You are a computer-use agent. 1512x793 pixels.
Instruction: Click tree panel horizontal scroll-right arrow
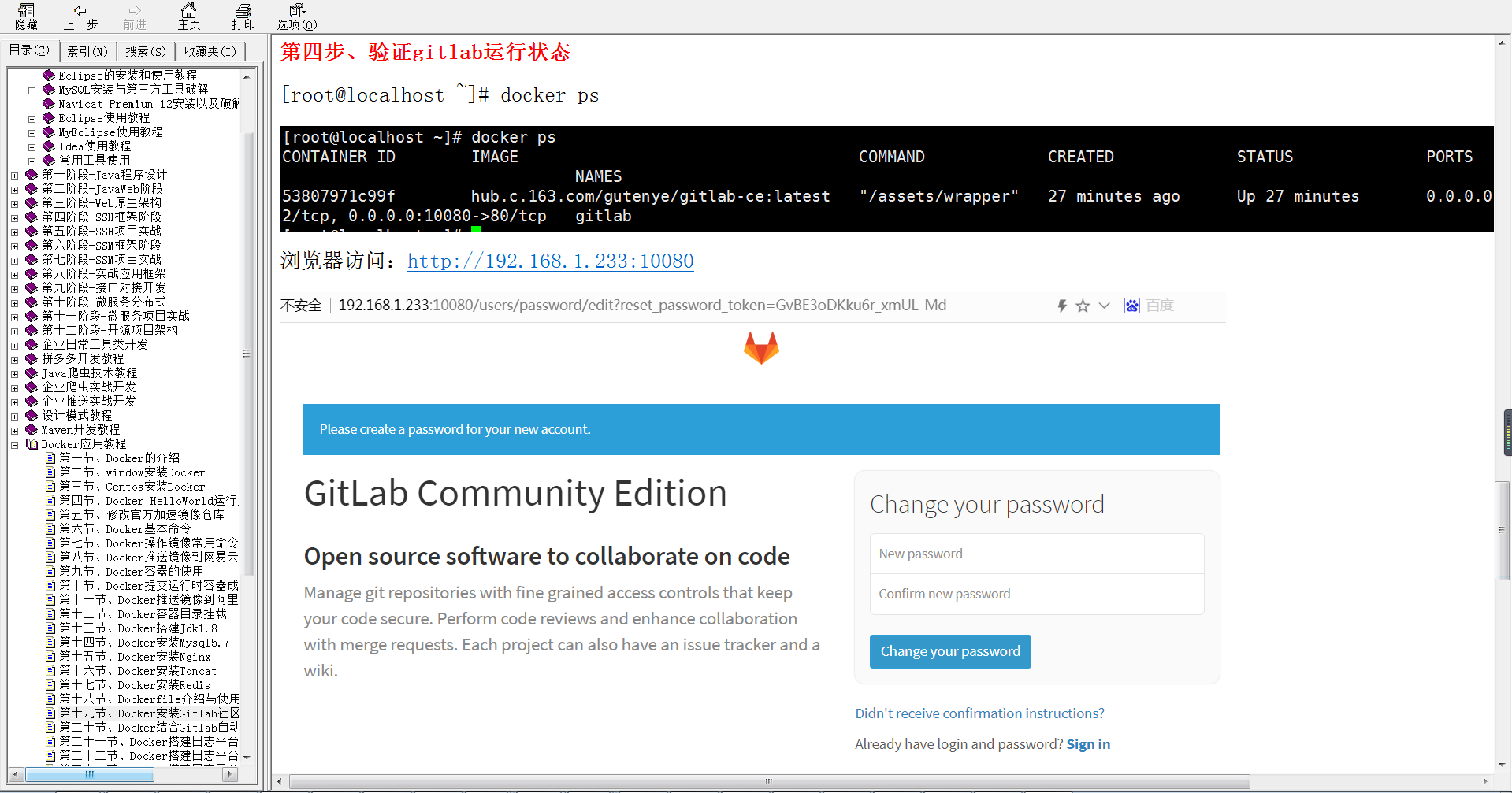(x=230, y=774)
